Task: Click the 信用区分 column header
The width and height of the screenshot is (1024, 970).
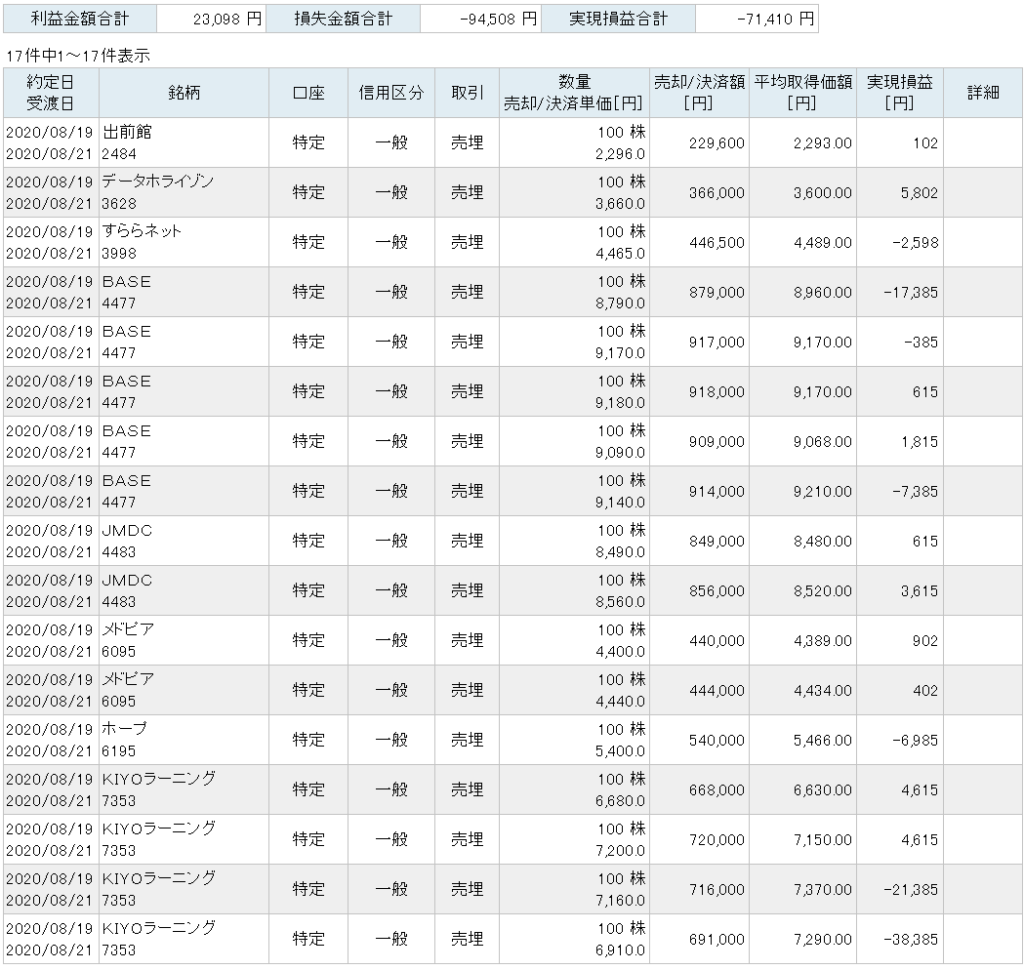Action: pos(391,93)
